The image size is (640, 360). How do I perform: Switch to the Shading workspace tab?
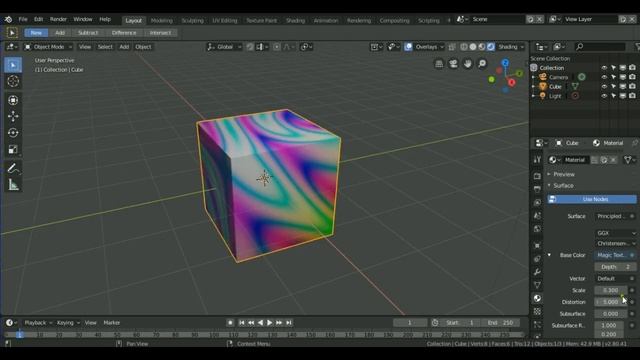click(295, 20)
